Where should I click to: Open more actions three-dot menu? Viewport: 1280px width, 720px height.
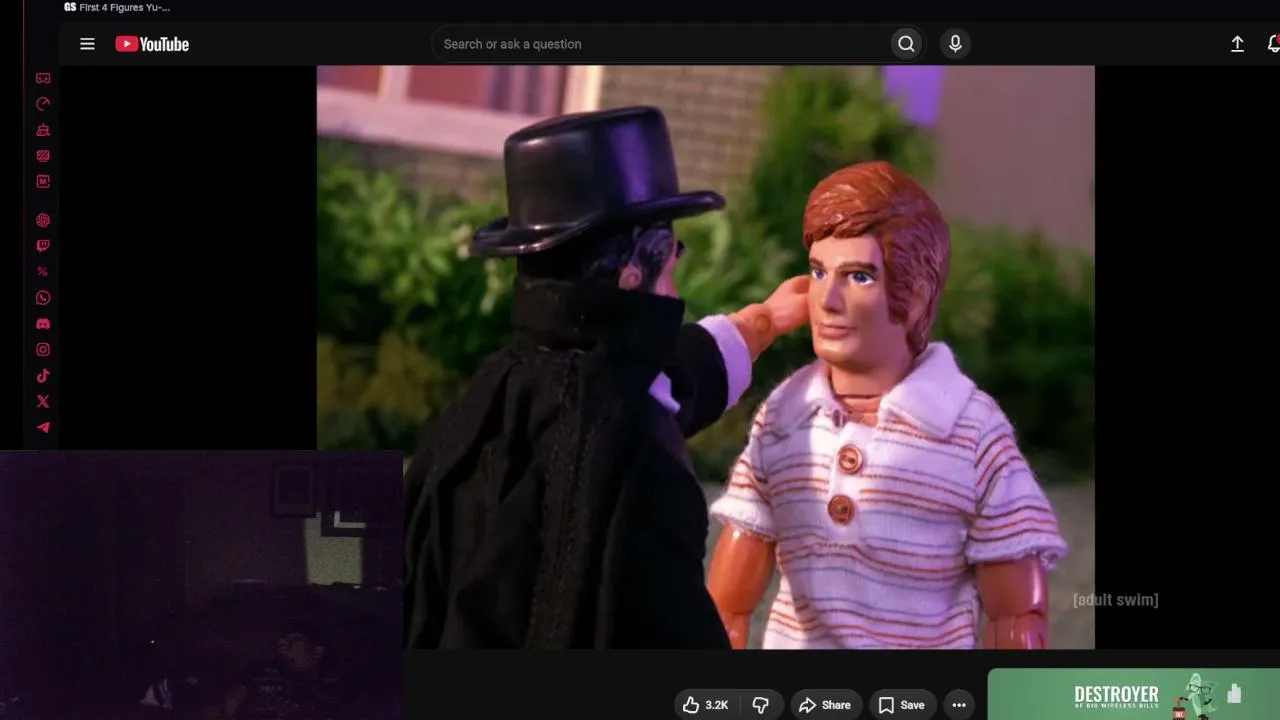[x=959, y=705]
